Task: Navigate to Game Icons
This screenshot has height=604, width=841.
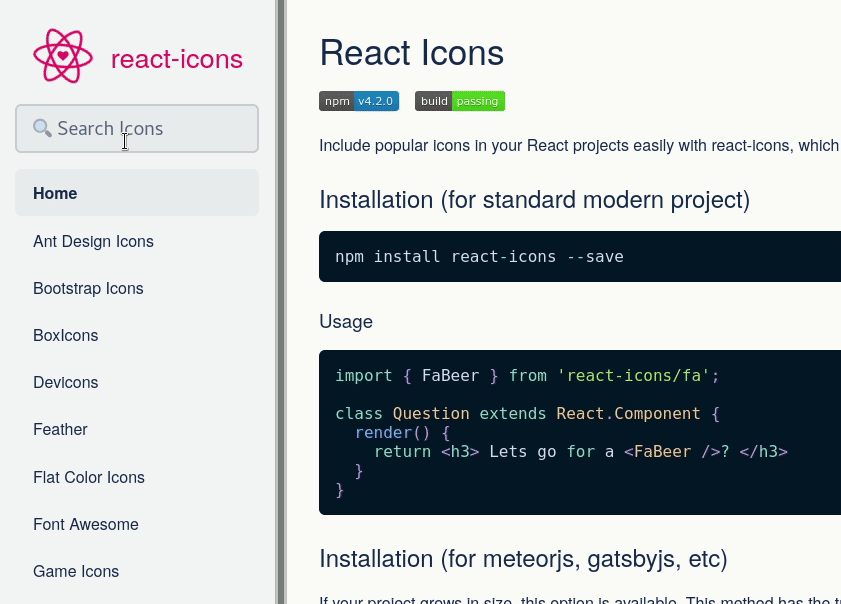Action: pos(76,571)
